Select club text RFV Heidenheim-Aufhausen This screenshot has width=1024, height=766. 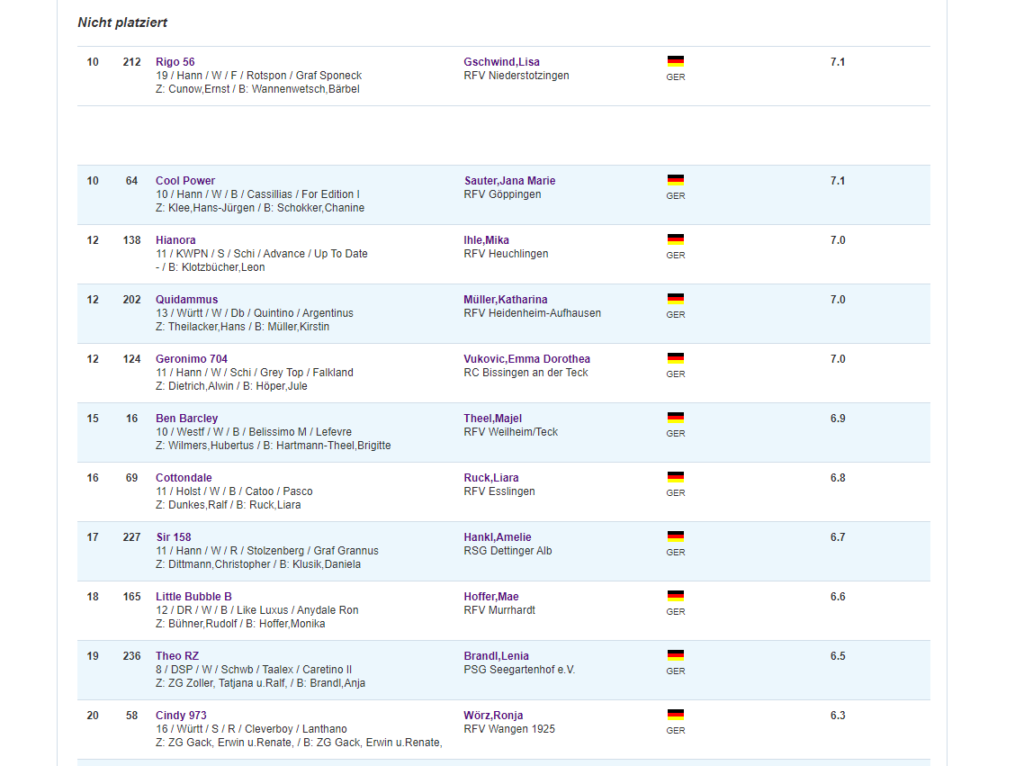click(532, 313)
